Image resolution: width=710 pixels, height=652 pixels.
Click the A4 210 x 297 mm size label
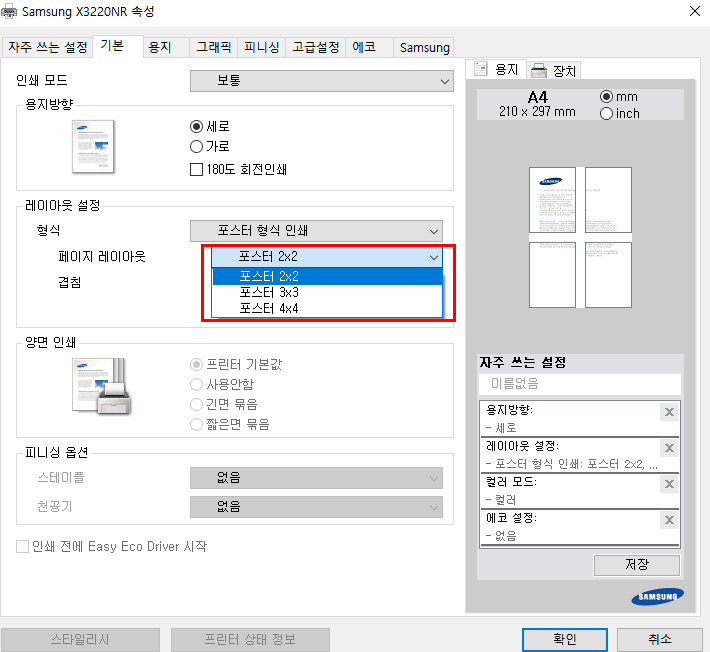tap(537, 105)
